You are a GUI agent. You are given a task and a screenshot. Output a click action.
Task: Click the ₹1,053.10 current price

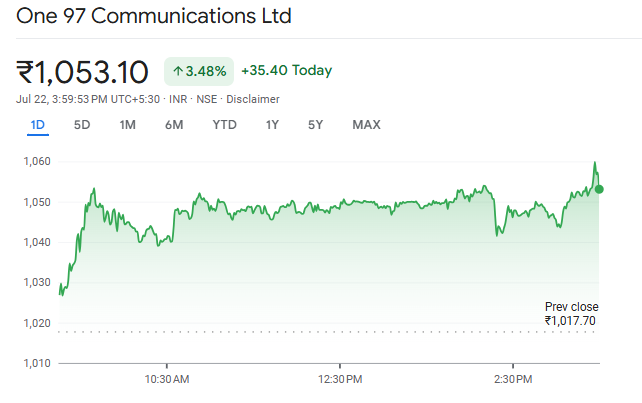83,72
